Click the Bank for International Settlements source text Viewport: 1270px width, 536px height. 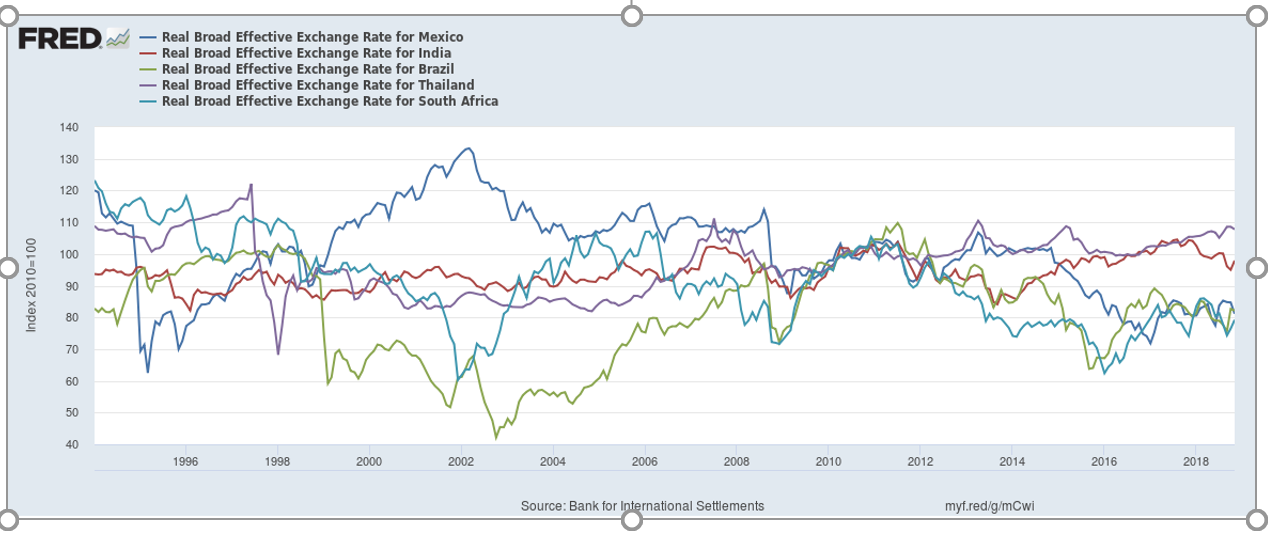pyautogui.click(x=642, y=506)
